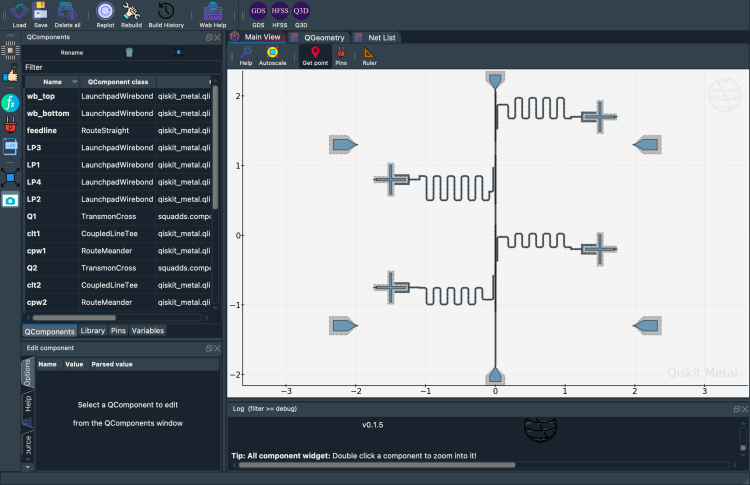Click the red plug icon in sidebar
750x485 pixels.
pos(10,125)
